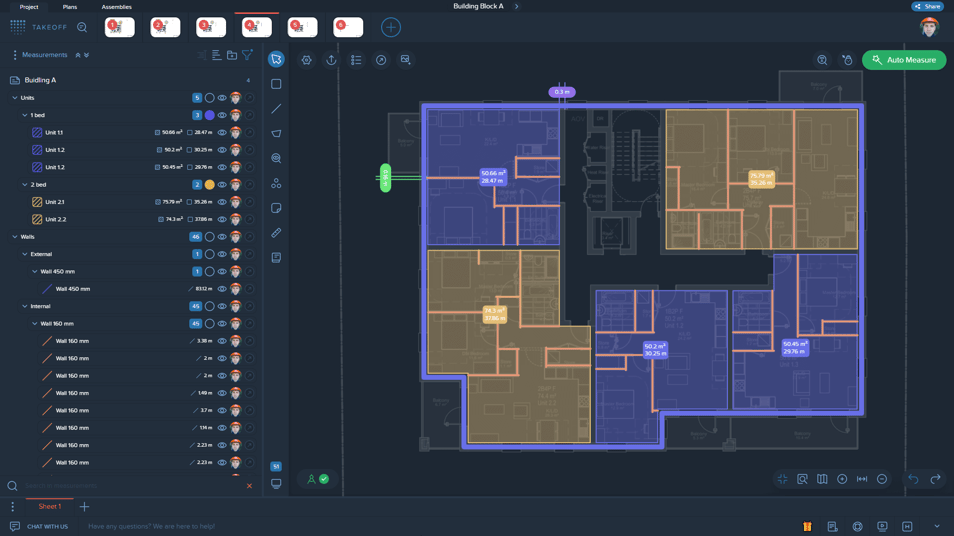Viewport: 954px width, 536px height.
Task: Open plan thumbnail number 1
Action: [120, 27]
